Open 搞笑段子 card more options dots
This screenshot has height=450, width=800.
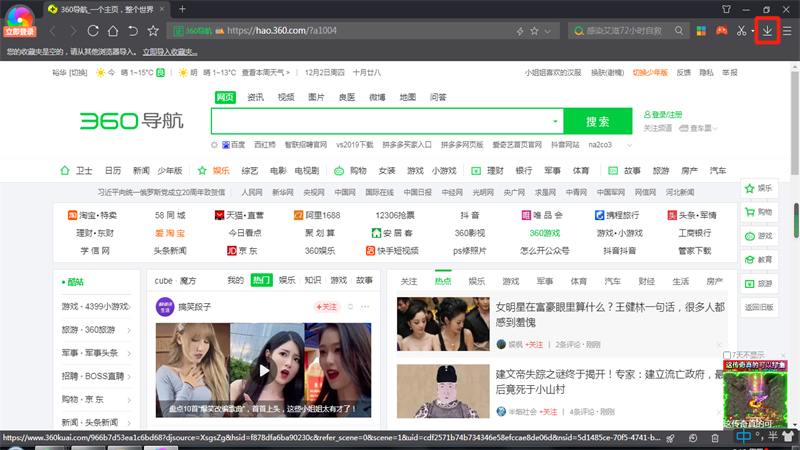[365, 307]
